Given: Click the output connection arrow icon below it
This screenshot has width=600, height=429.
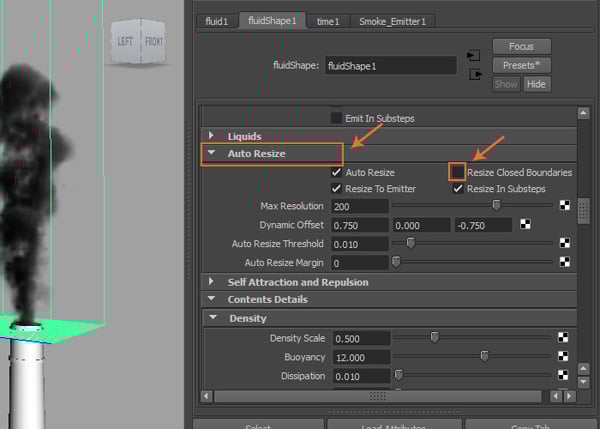Looking at the screenshot, I should 476,74.
